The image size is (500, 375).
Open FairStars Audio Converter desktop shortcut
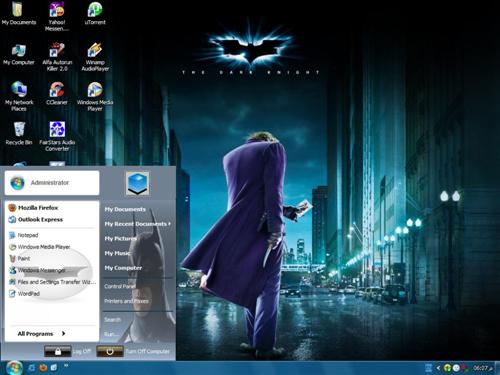(x=57, y=137)
